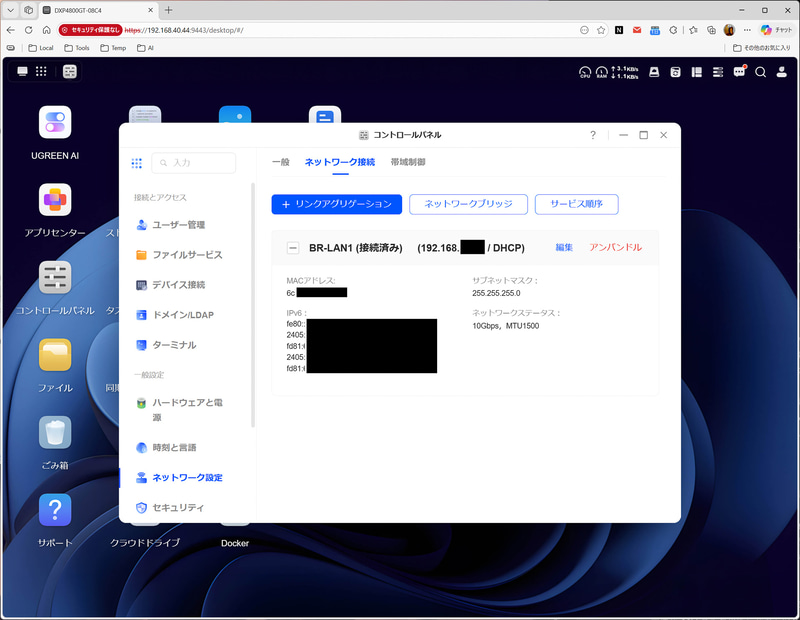This screenshot has height=620, width=800.
Task: Click the 編集 link for BR-LAN1
Action: click(564, 247)
